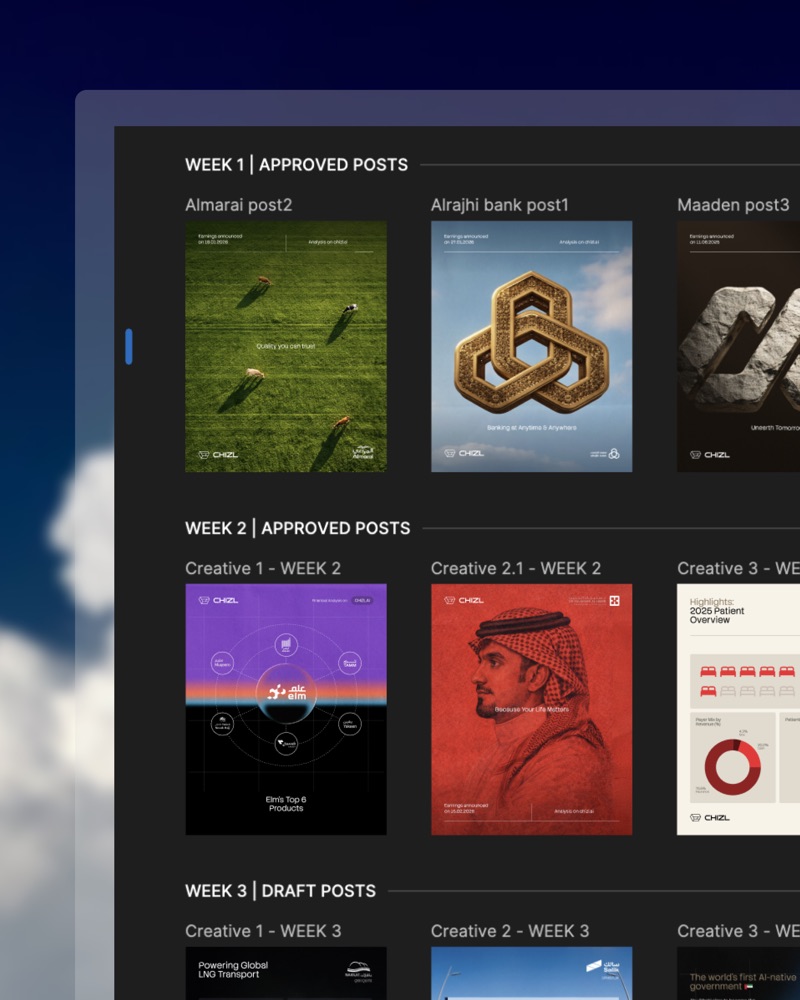The height and width of the screenshot is (1000, 800).
Task: Click the 'Creative 1 - WEEK 2' label
Action: pos(263,568)
